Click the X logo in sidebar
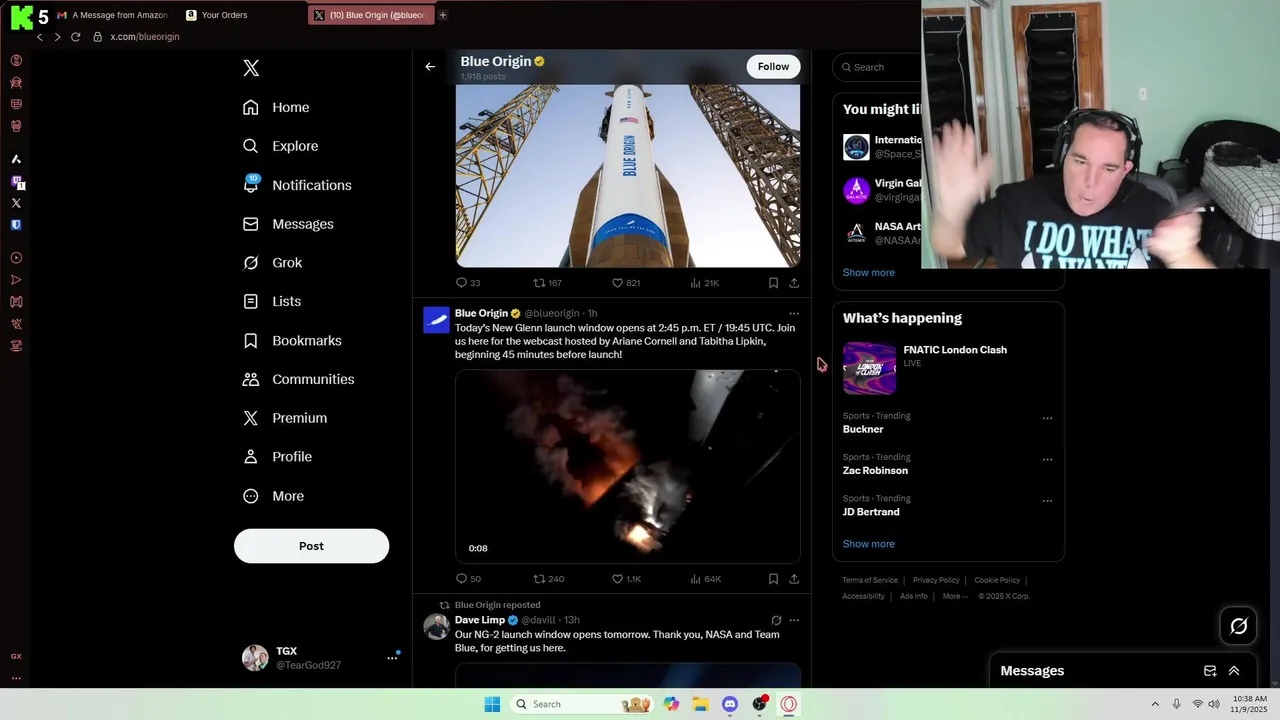This screenshot has width=1280, height=720. coord(251,68)
